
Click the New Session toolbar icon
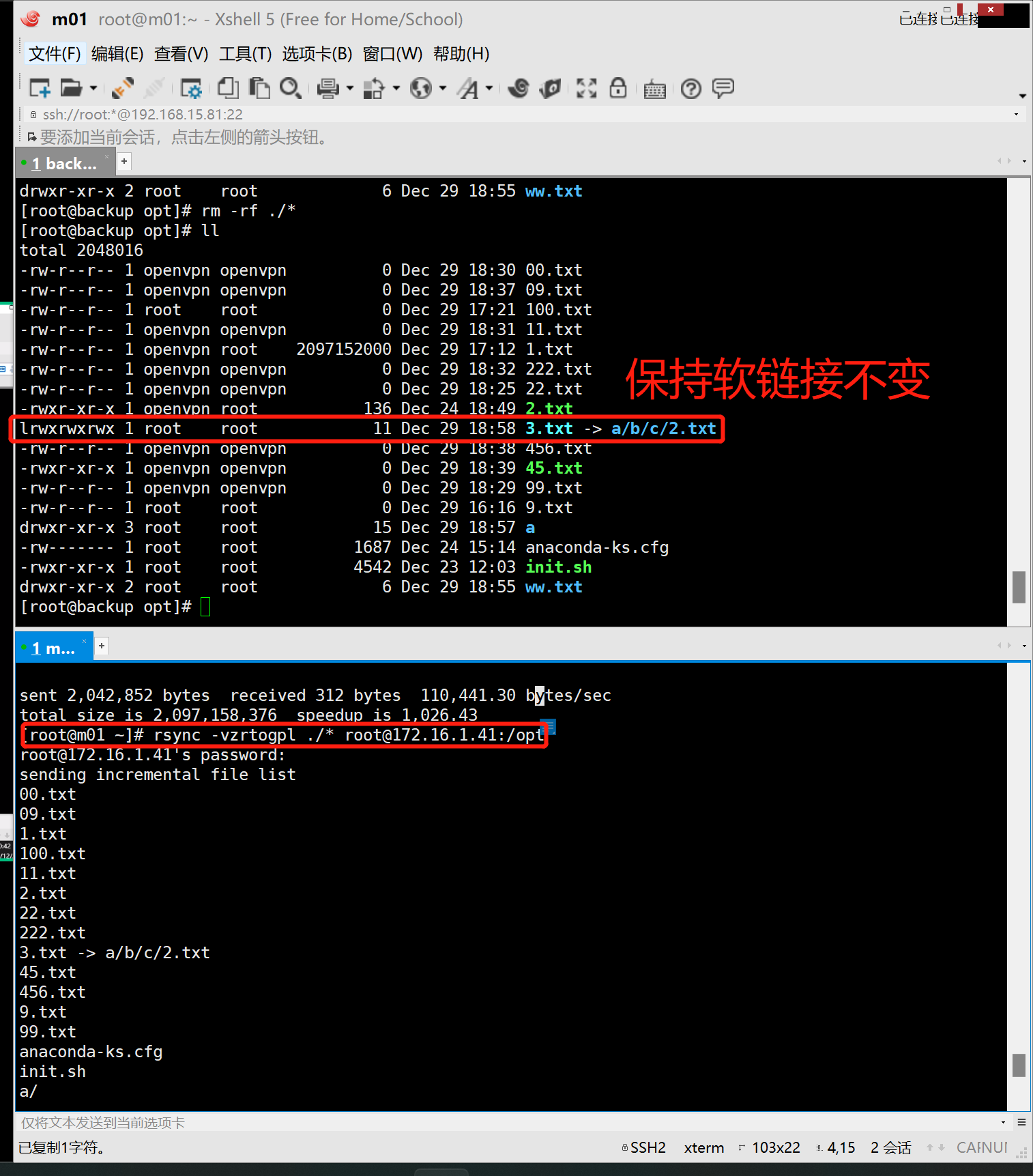coord(40,88)
